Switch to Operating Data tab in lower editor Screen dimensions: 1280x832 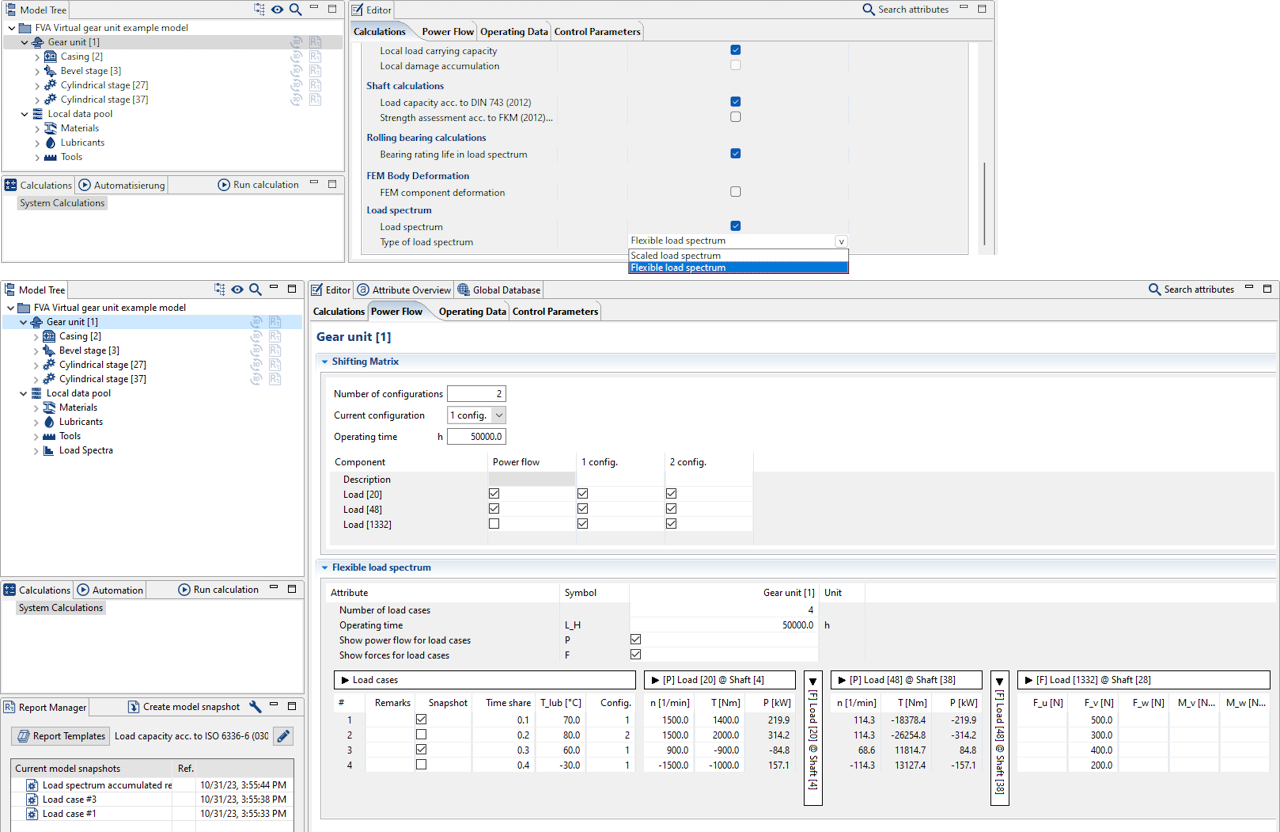[x=472, y=312]
